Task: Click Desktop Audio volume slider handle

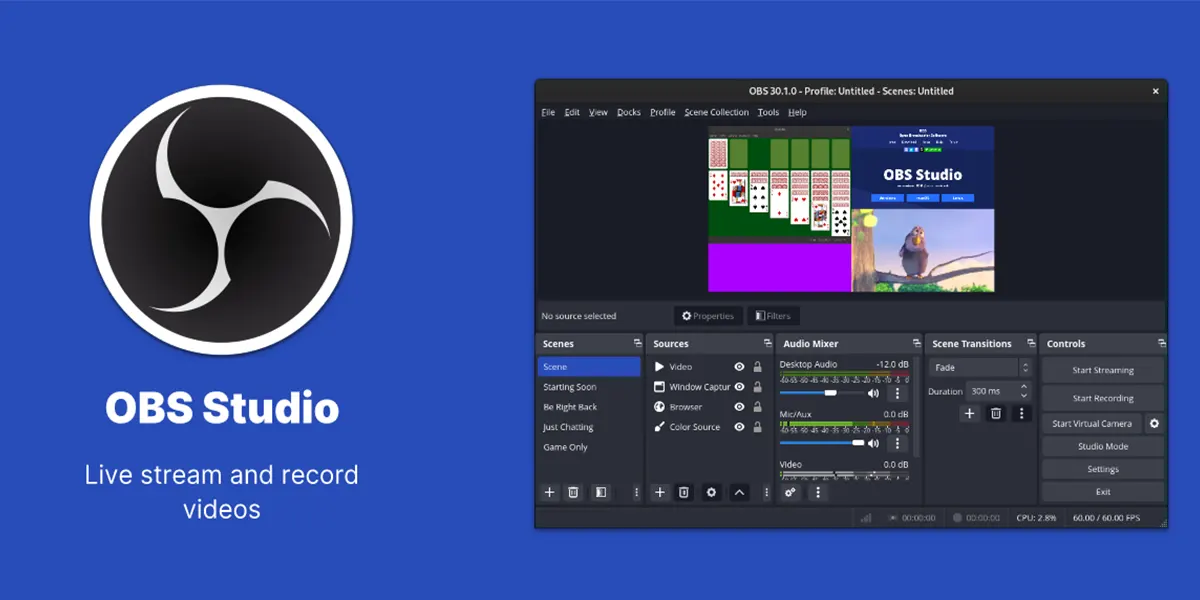Action: point(830,393)
